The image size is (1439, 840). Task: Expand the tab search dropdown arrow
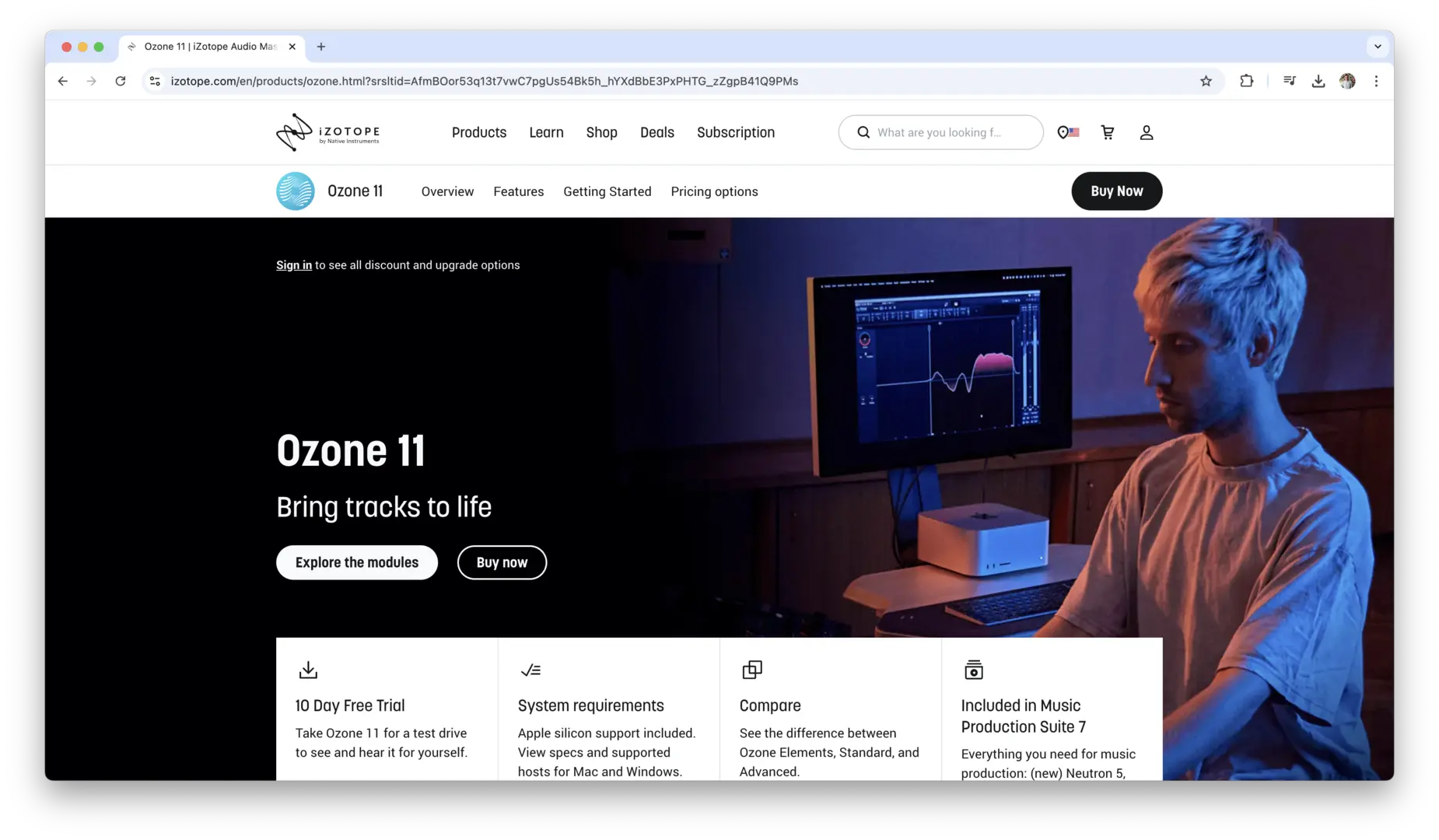[1378, 47]
